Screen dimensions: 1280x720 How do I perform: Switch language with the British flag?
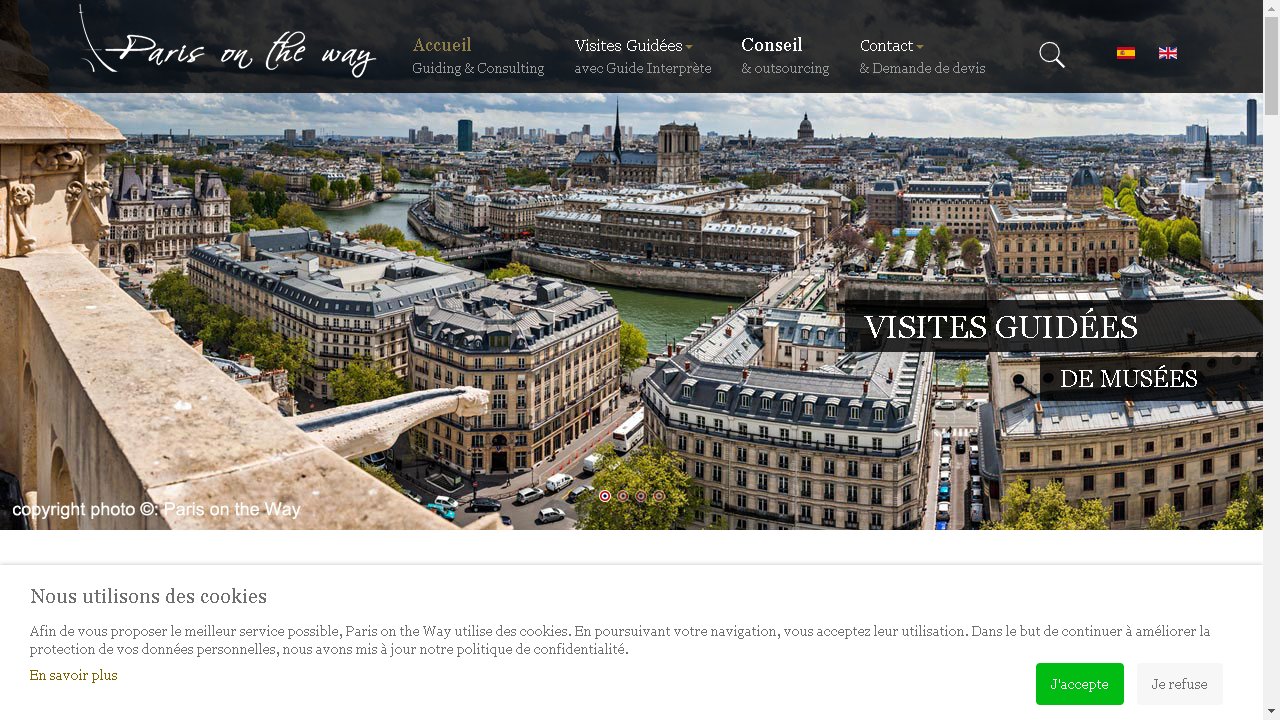point(1168,53)
